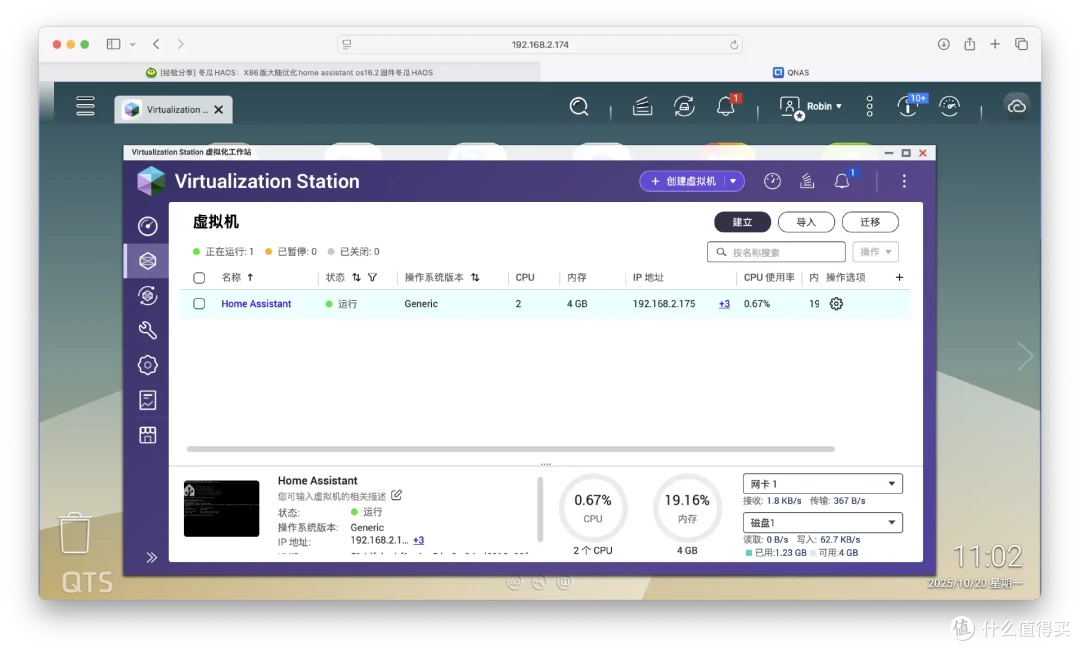Open the snapshot/backup sidebar icon
1080x651 pixels.
coord(147,296)
